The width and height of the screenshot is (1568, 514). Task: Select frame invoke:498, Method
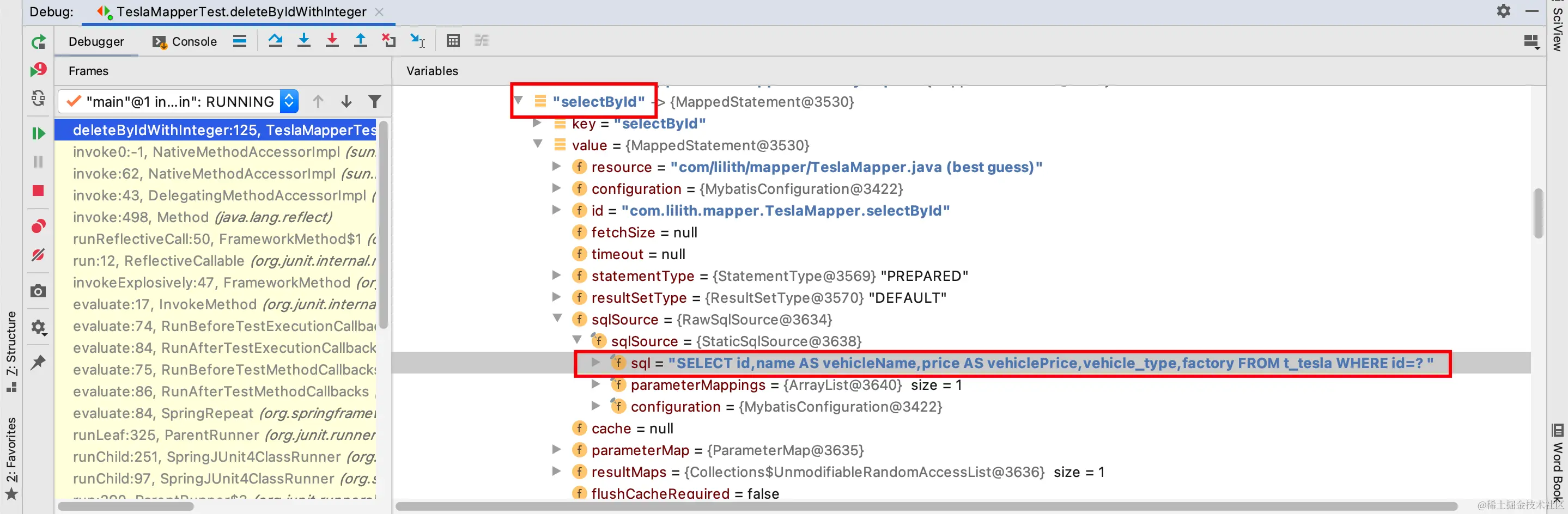coord(216,217)
